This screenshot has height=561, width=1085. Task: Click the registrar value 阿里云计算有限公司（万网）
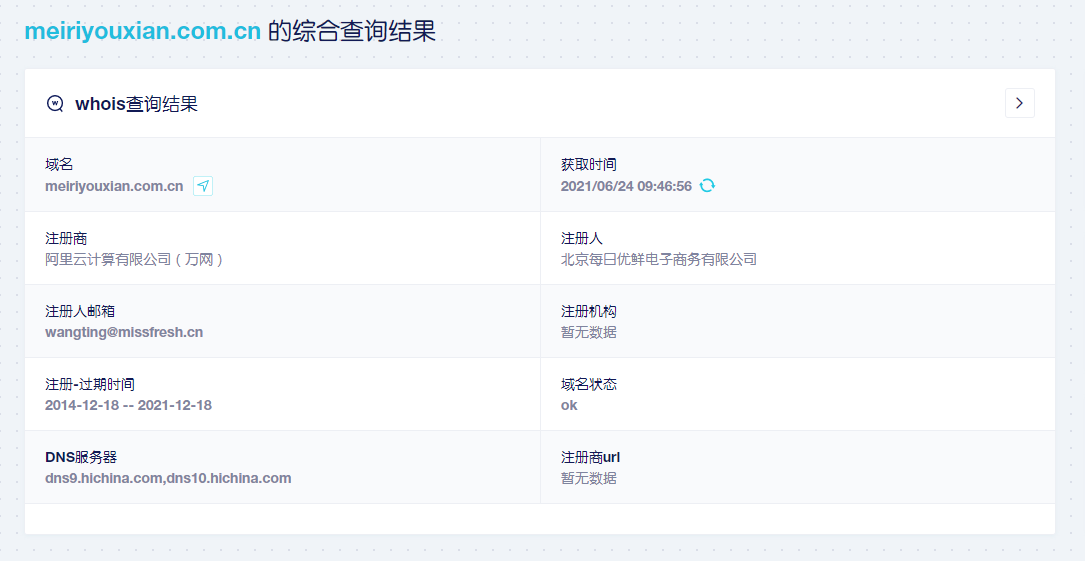[135, 259]
